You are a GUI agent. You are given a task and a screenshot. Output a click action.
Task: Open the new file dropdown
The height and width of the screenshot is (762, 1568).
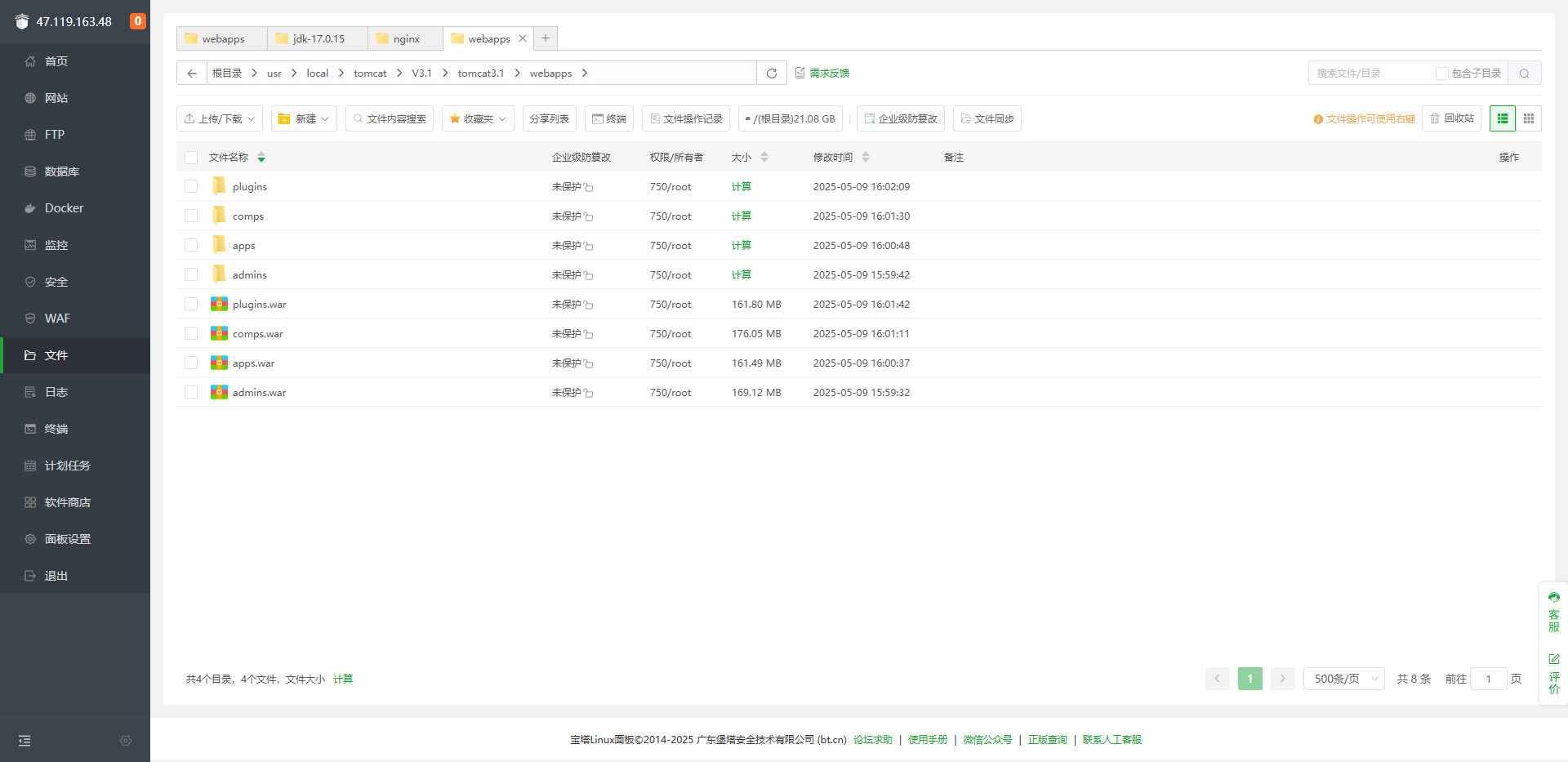[x=304, y=119]
